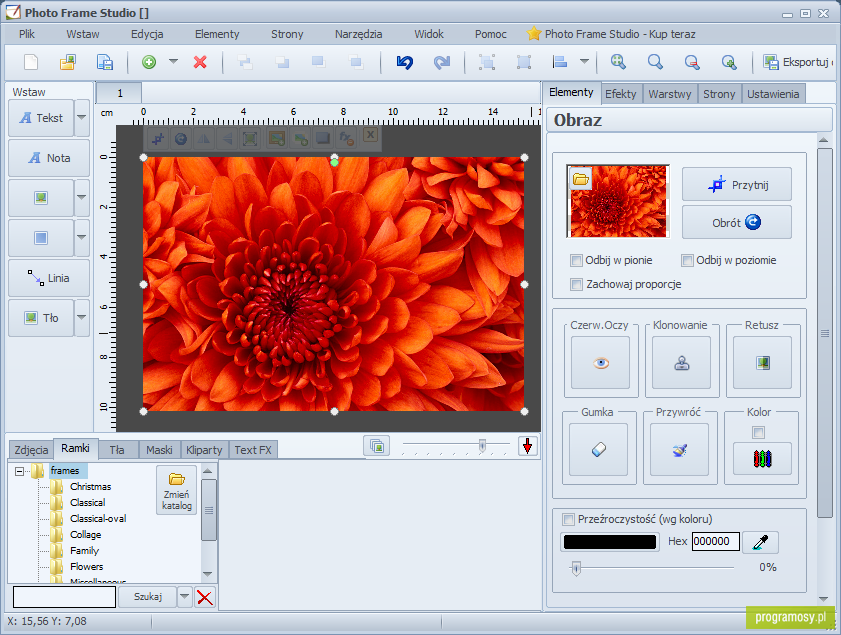Click the black transparency color swatch
The image size is (841, 635).
610,542
